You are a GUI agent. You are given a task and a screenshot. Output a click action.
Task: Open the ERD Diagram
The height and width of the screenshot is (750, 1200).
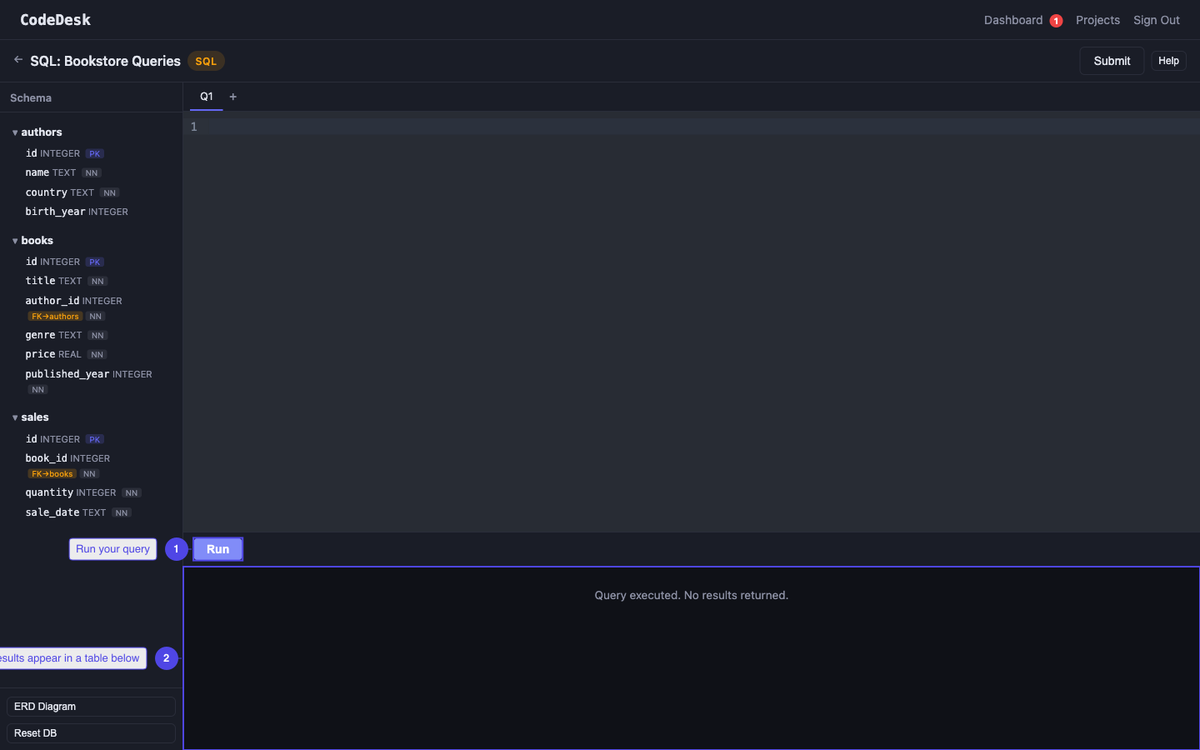pos(90,706)
